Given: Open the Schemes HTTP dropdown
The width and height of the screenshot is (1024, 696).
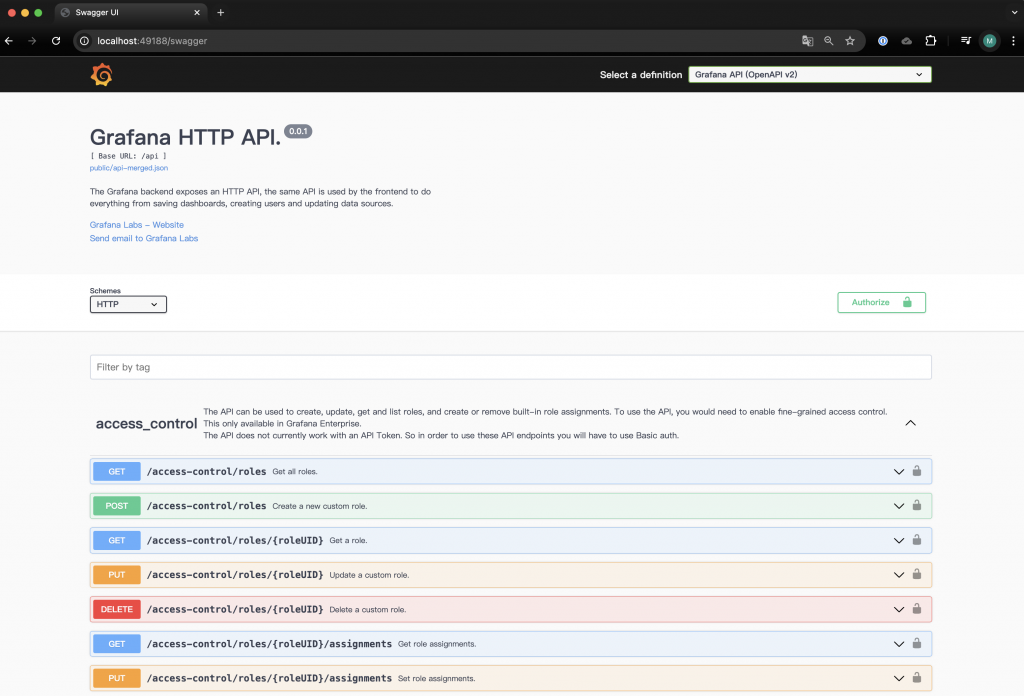Looking at the screenshot, I should point(128,304).
